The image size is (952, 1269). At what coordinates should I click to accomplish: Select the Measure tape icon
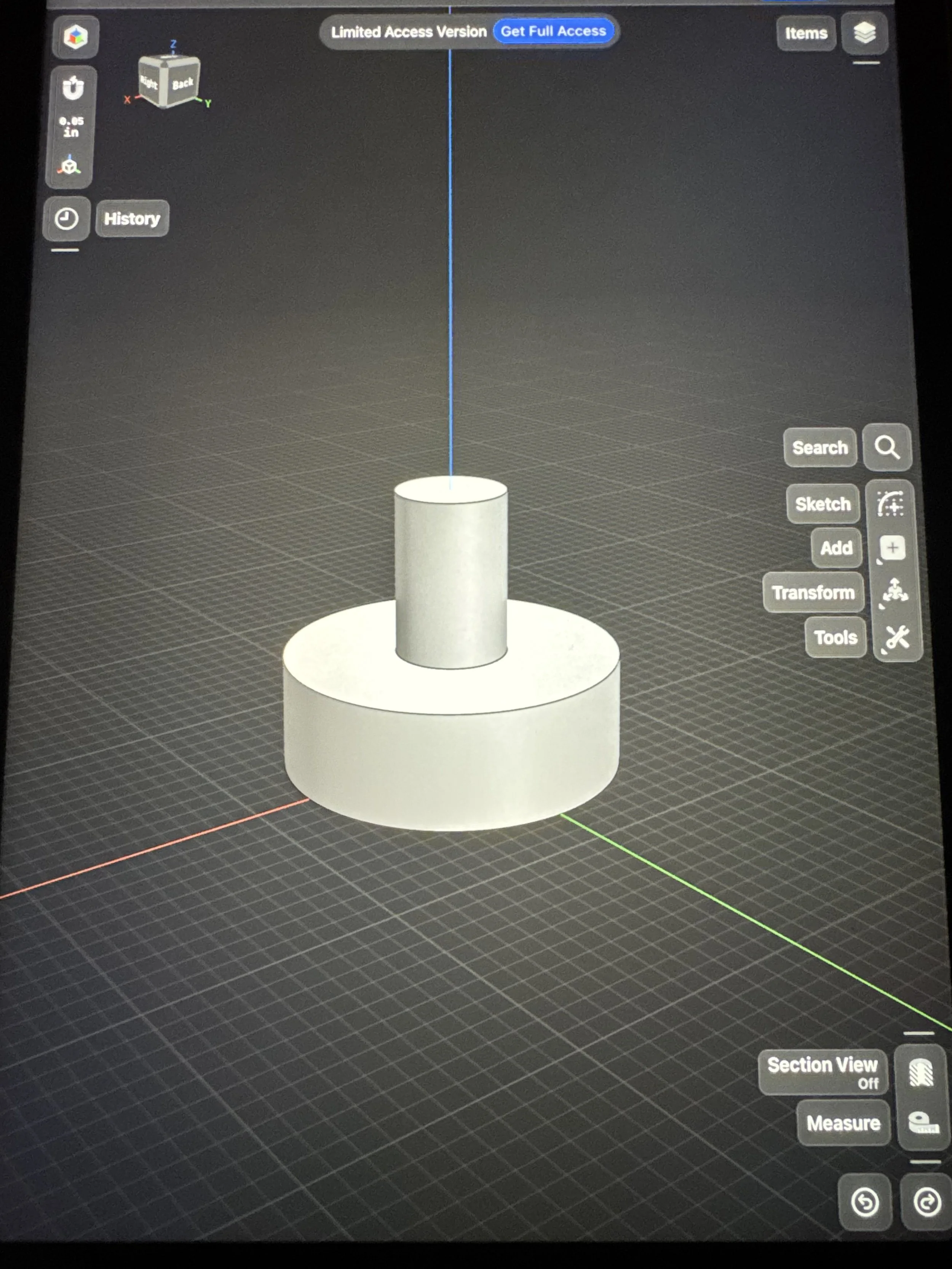(x=923, y=1123)
